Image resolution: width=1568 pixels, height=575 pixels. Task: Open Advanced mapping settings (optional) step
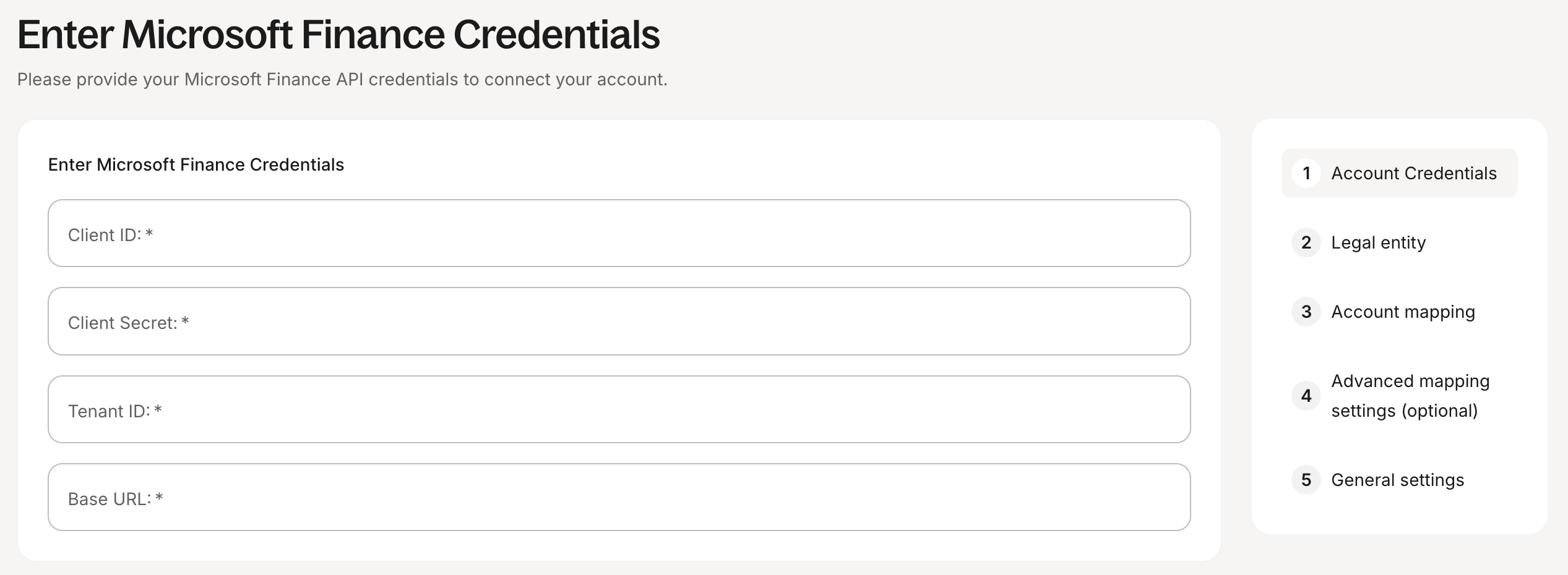pyautogui.click(x=1410, y=396)
